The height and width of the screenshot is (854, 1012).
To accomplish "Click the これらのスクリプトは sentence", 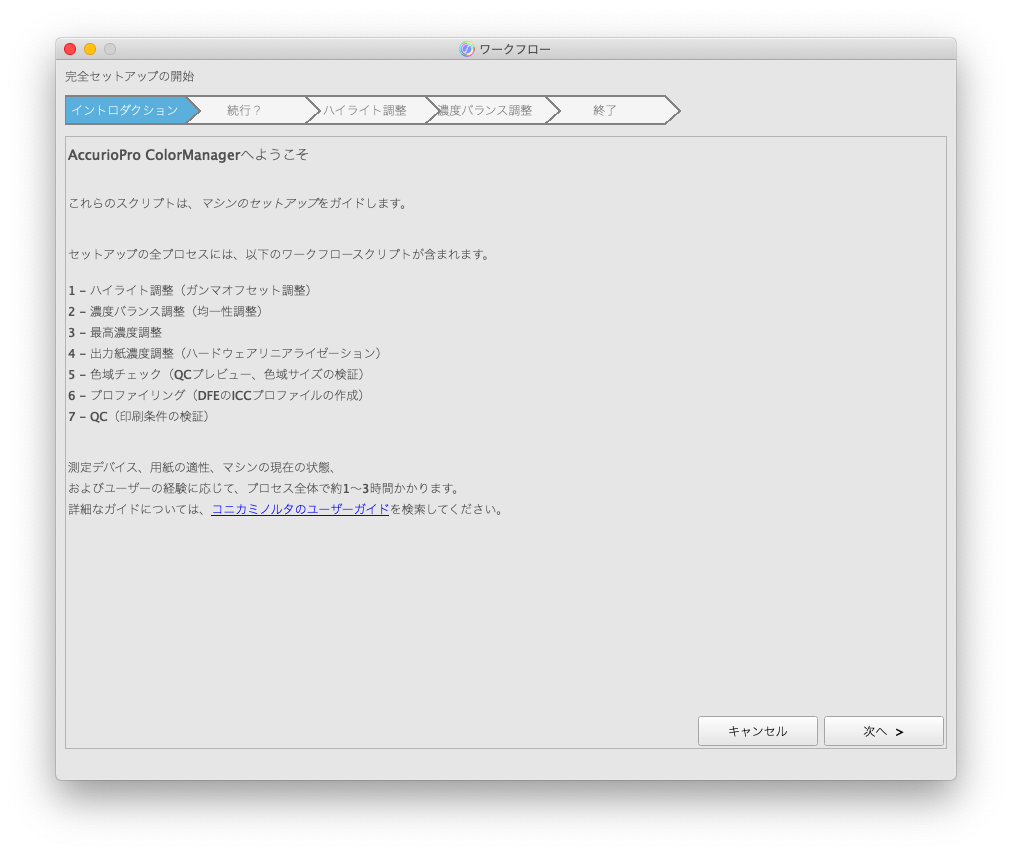I will (x=239, y=203).
